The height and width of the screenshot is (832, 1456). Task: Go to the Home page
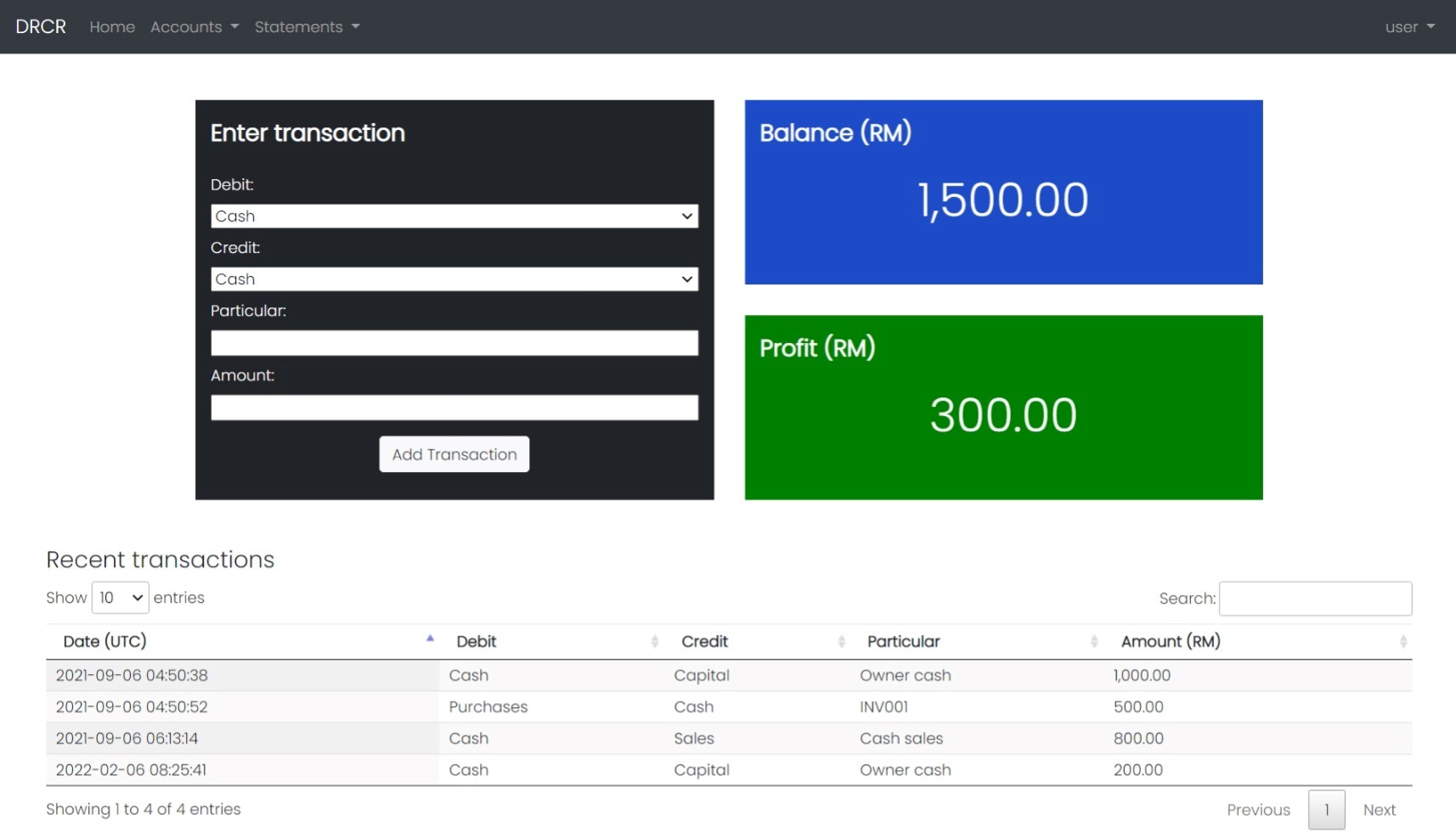[x=112, y=27]
